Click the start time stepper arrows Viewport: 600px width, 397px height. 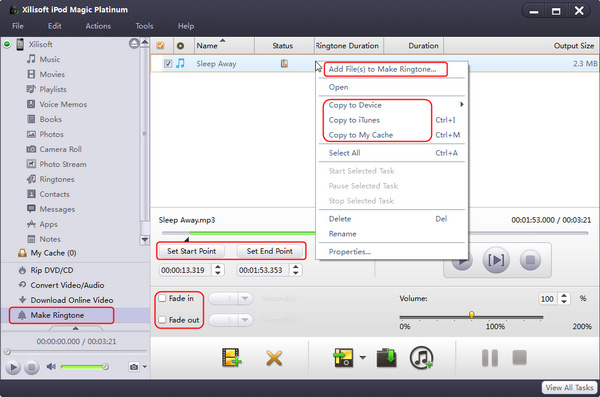218,270
